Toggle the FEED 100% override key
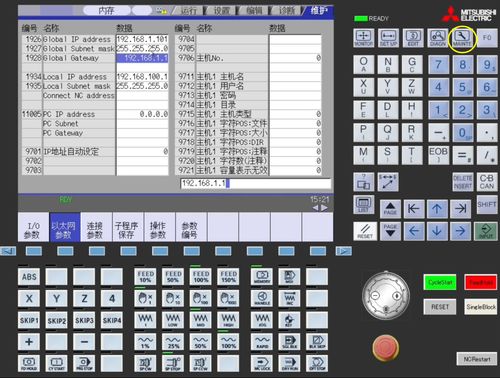Viewport: 500px width, 378px height. pos(201,277)
